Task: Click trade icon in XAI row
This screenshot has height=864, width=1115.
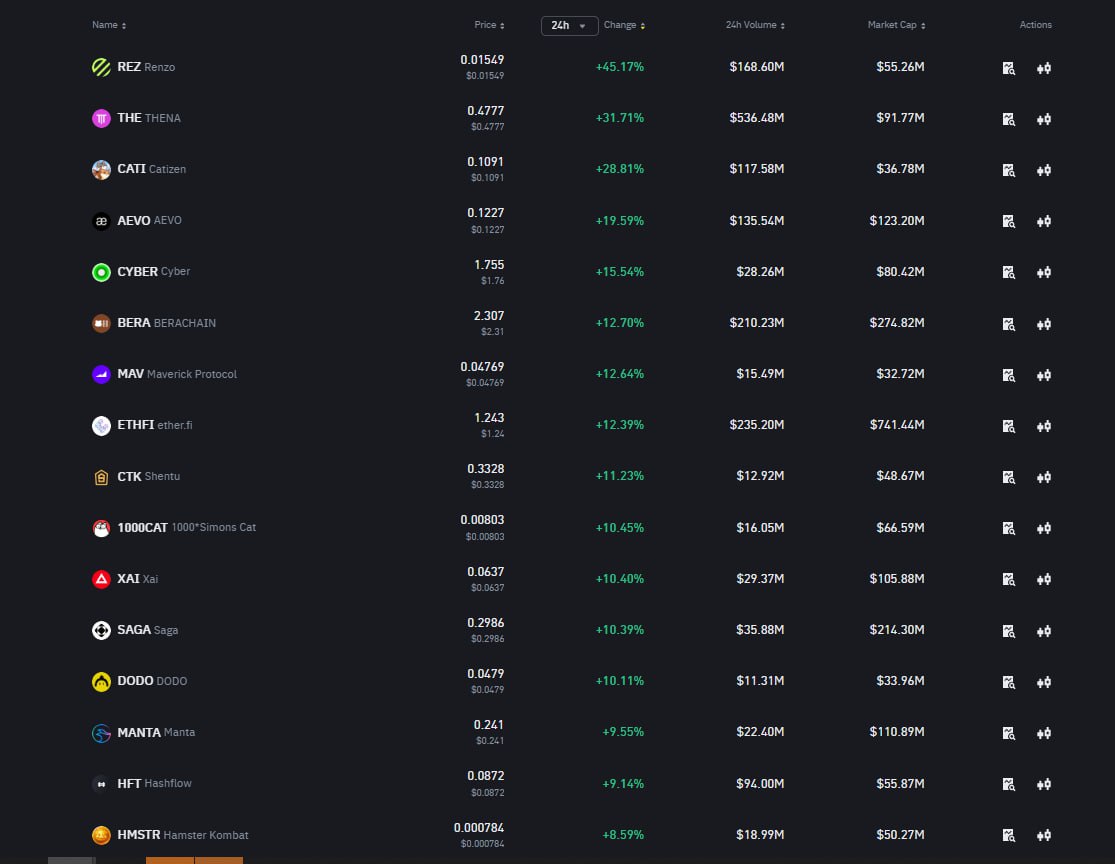Action: pyautogui.click(x=1043, y=580)
